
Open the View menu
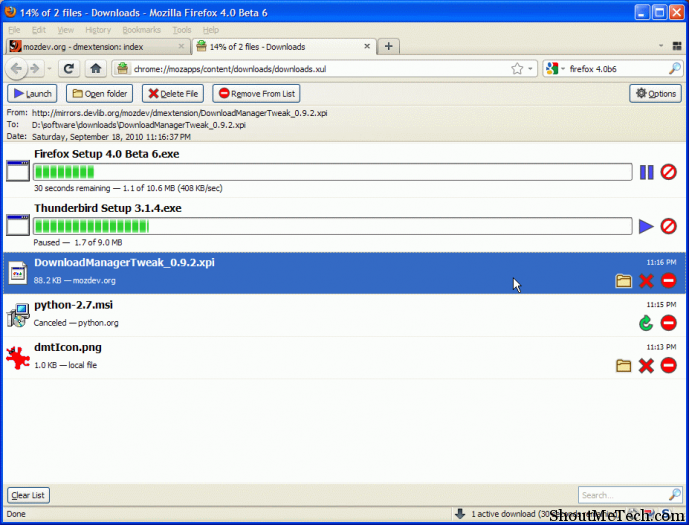click(x=65, y=30)
